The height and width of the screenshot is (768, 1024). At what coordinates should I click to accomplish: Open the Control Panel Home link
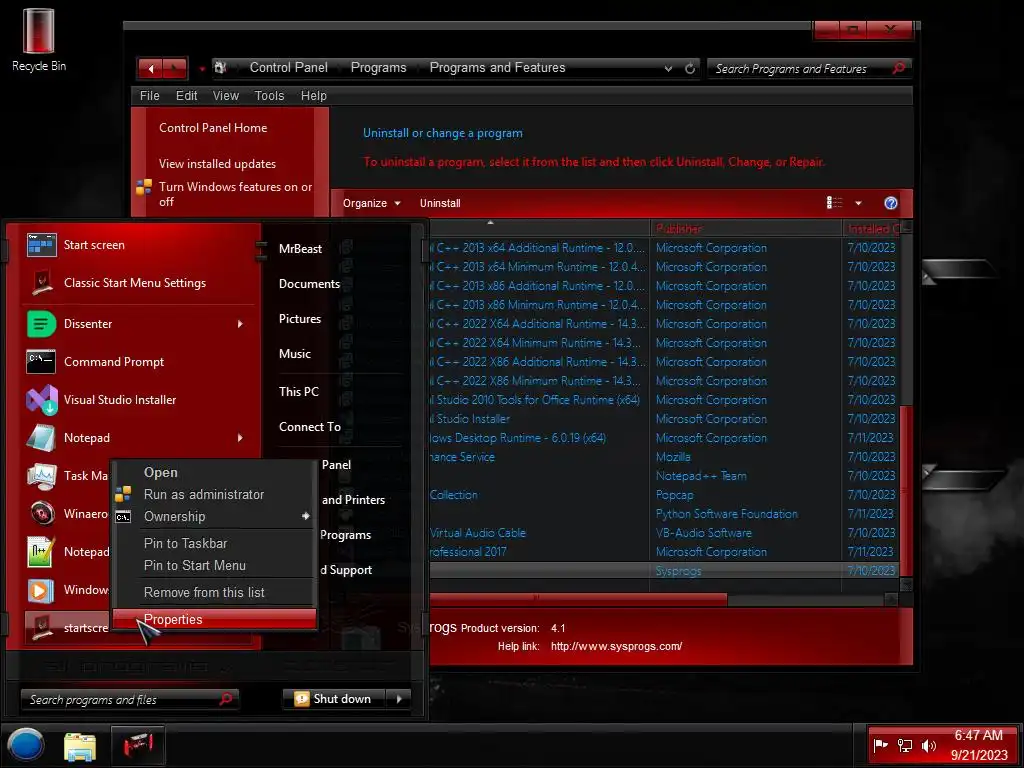(213, 128)
